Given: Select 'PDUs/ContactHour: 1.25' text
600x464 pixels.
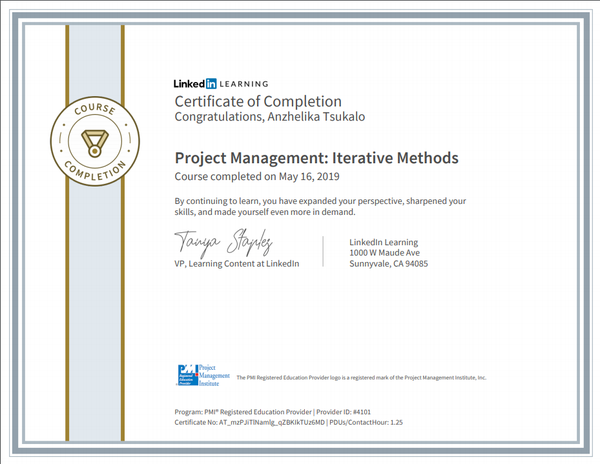Looking at the screenshot, I should click(x=366, y=422).
